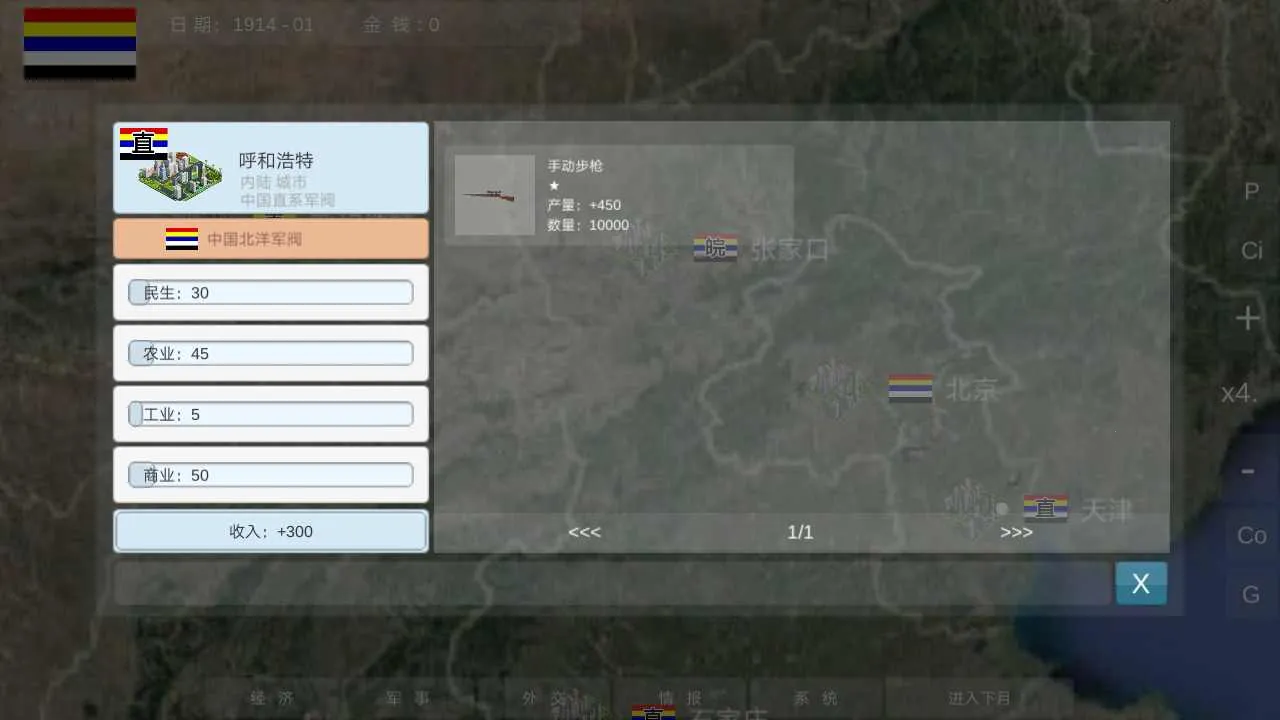Click the P button on the right edge
Screen dimensions: 1280x720
[x=1251, y=191]
